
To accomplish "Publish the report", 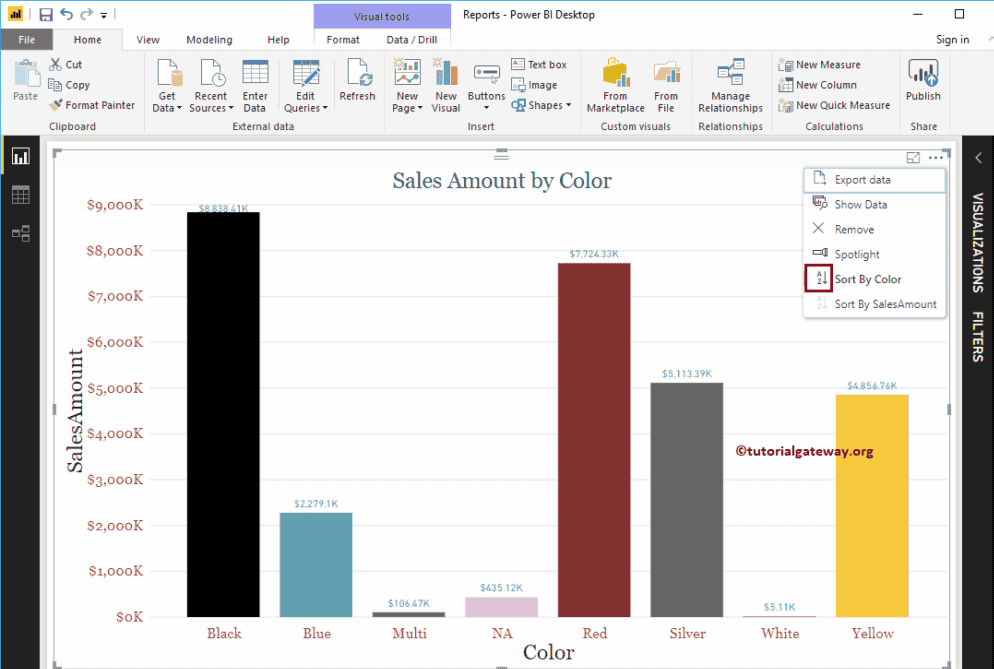I will click(x=923, y=80).
